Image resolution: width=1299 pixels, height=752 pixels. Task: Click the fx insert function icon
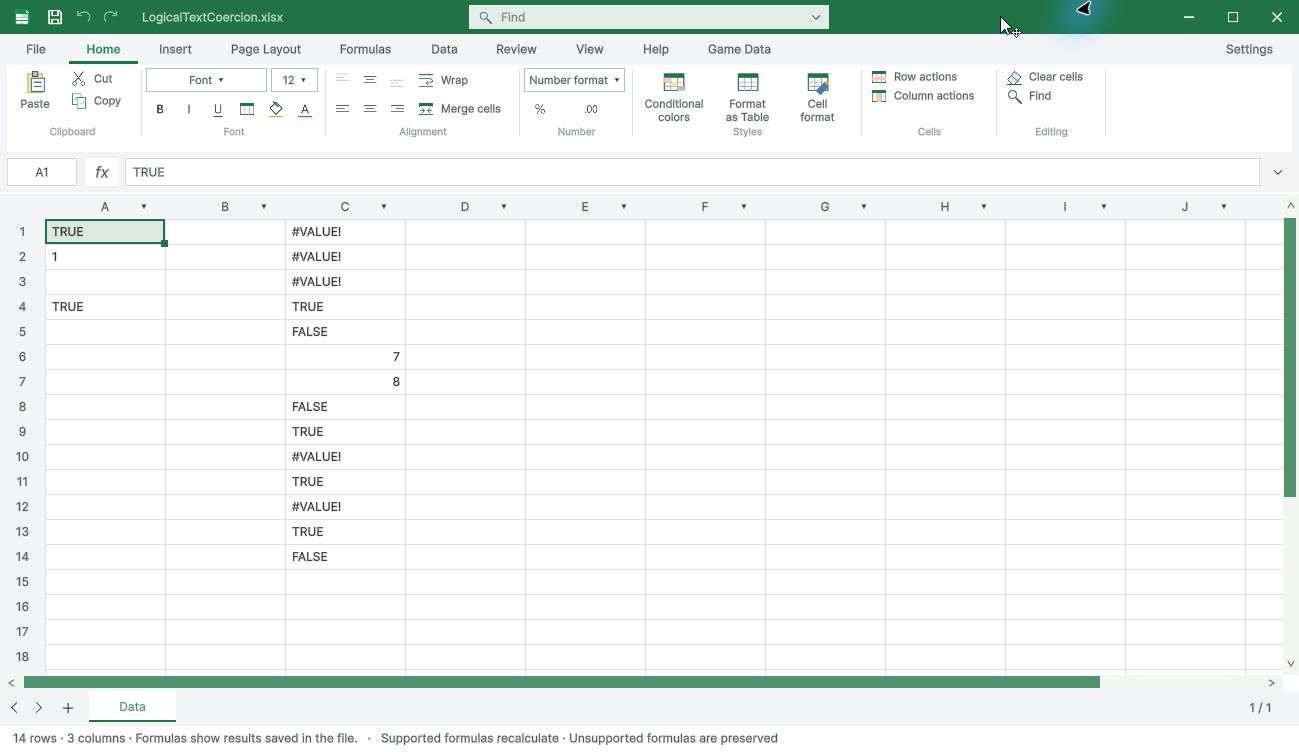pyautogui.click(x=102, y=172)
